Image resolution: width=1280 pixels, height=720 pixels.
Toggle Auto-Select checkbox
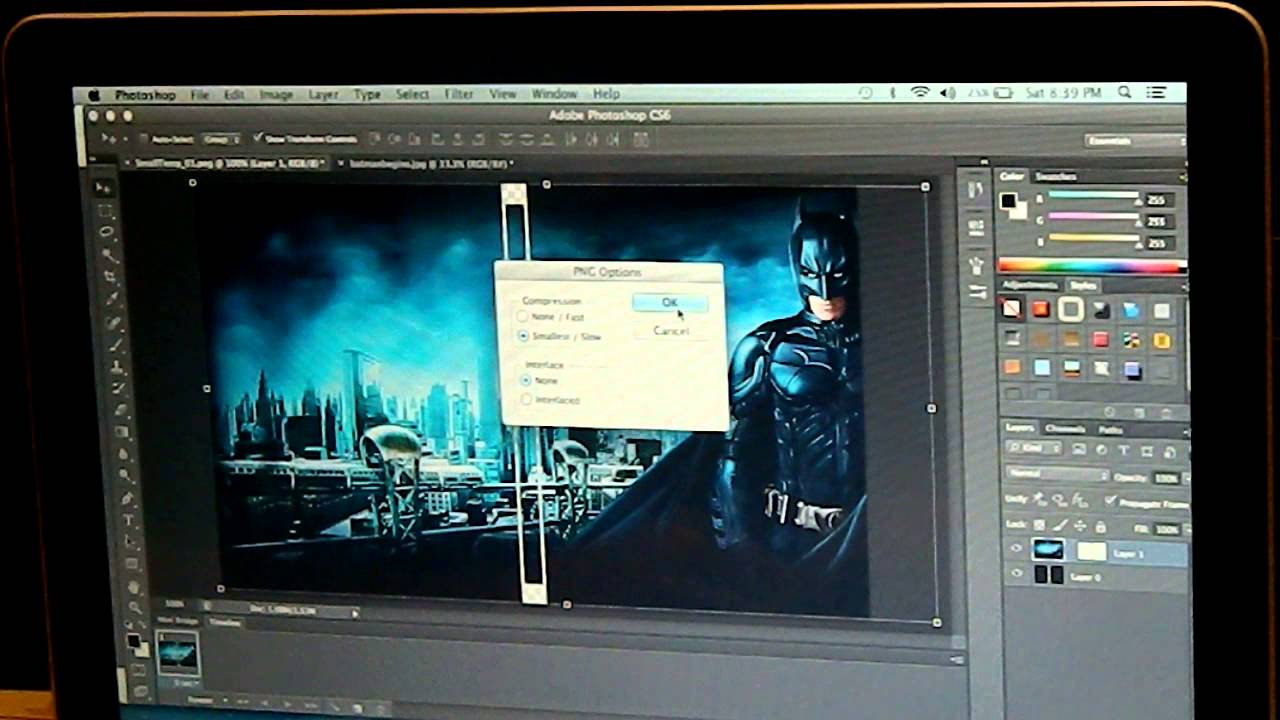[144, 139]
